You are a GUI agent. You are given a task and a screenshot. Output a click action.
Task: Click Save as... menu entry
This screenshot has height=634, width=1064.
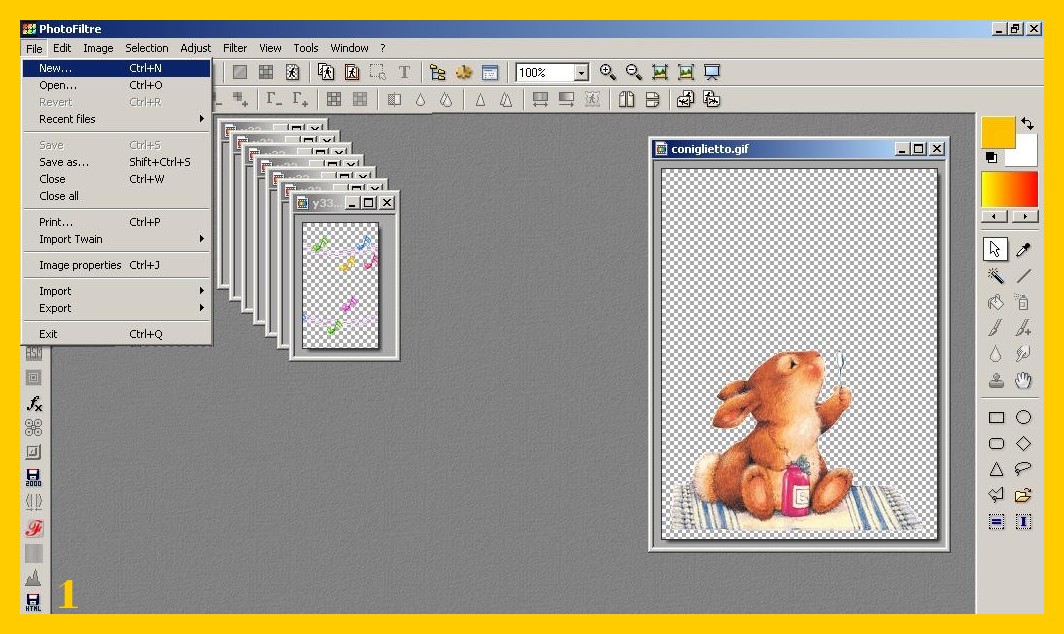pos(64,162)
